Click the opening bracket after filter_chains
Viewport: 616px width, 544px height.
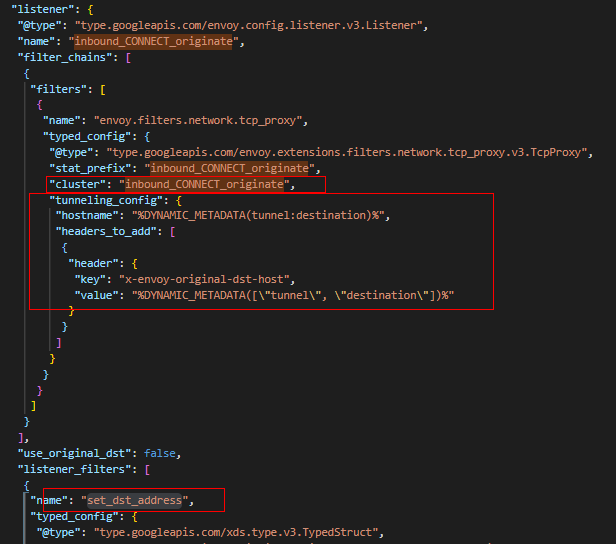pos(128,58)
